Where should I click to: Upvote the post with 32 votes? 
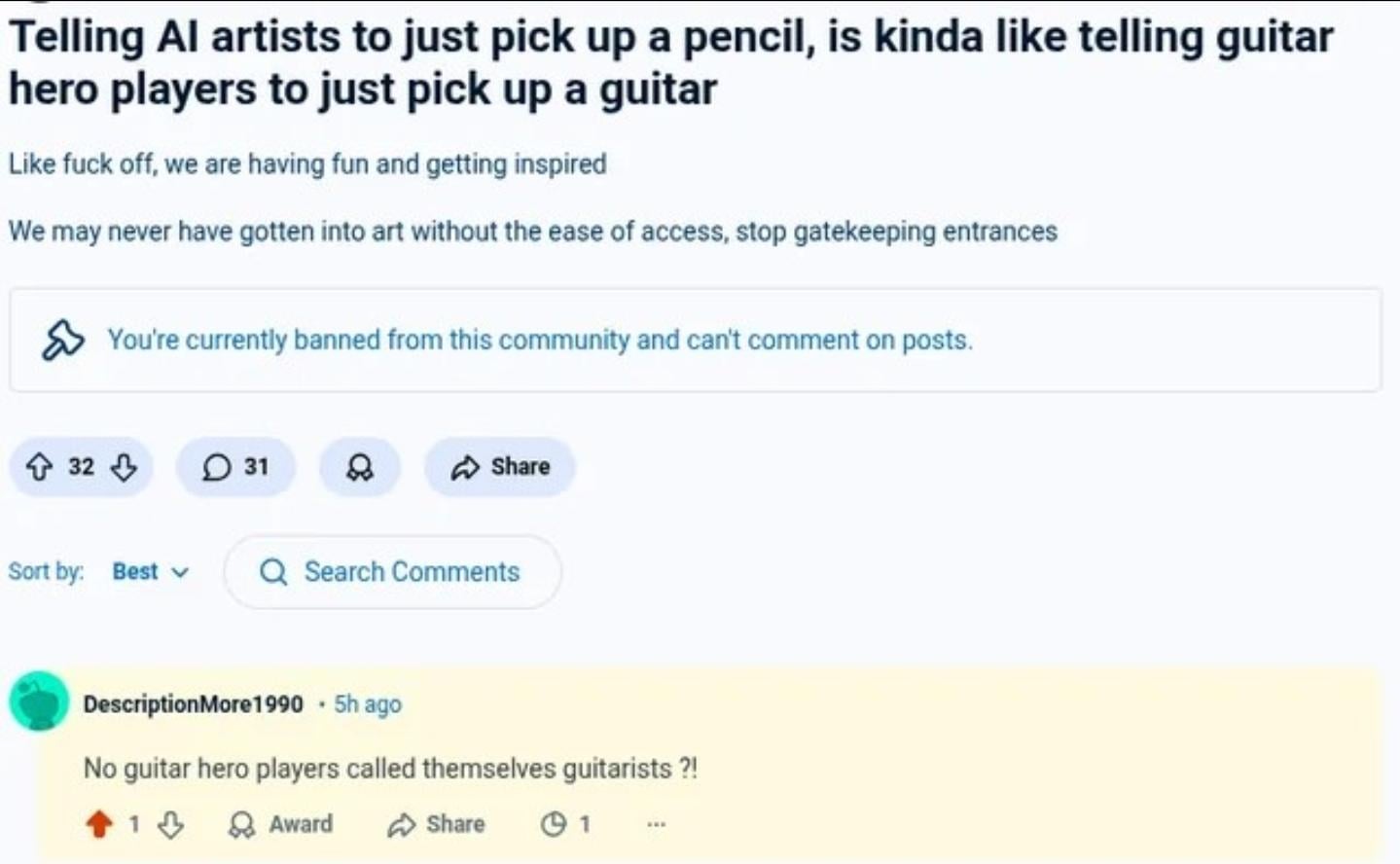point(39,467)
